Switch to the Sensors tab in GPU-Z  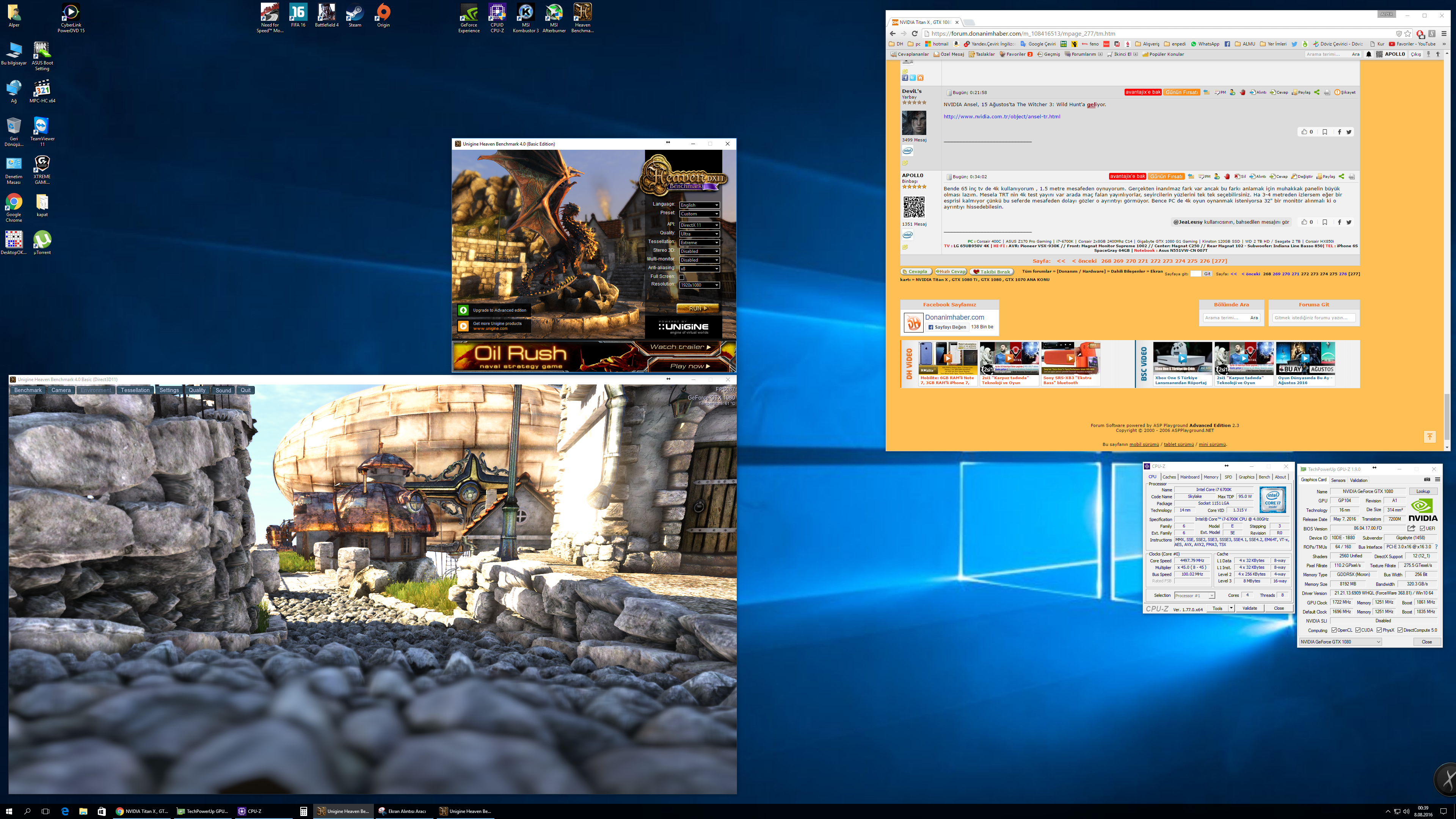pyautogui.click(x=1338, y=480)
